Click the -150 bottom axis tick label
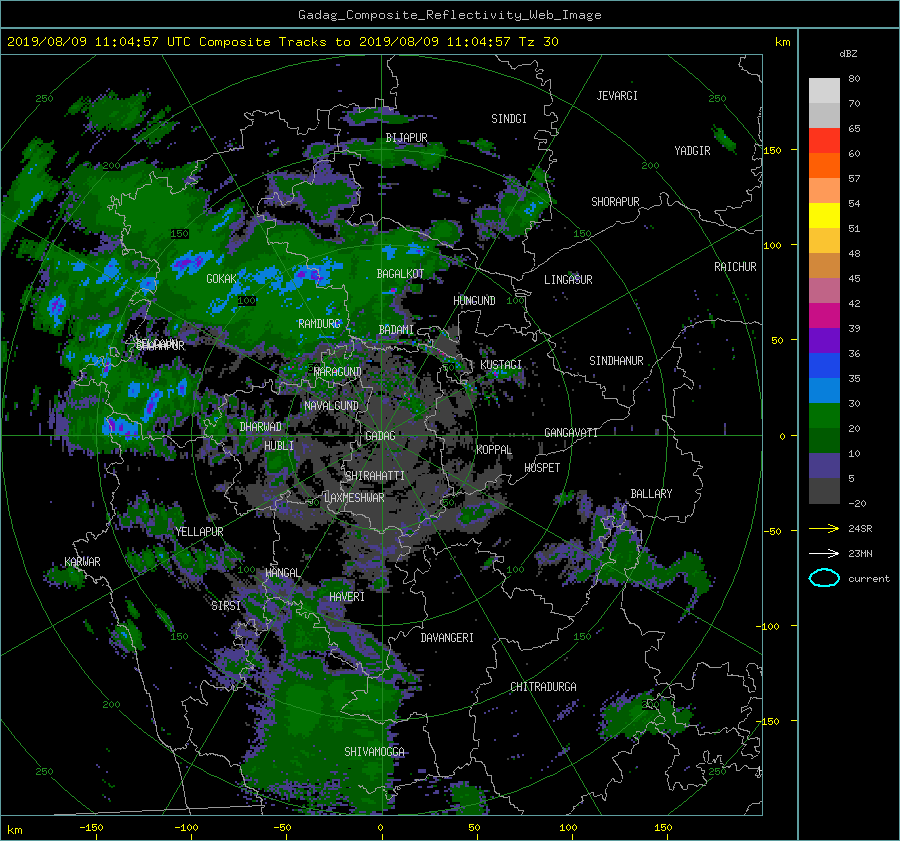 (x=91, y=828)
